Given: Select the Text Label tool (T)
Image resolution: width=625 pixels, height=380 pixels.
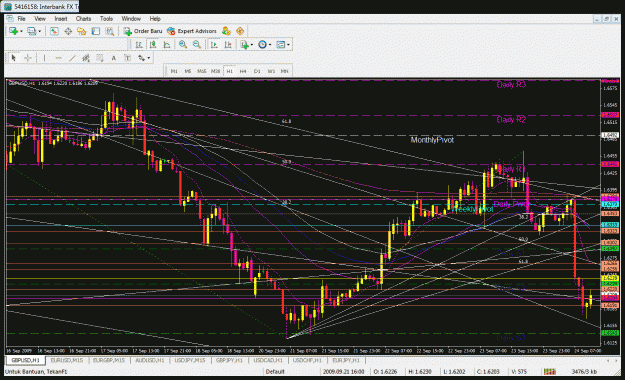Looking at the screenshot, I should 128,58.
